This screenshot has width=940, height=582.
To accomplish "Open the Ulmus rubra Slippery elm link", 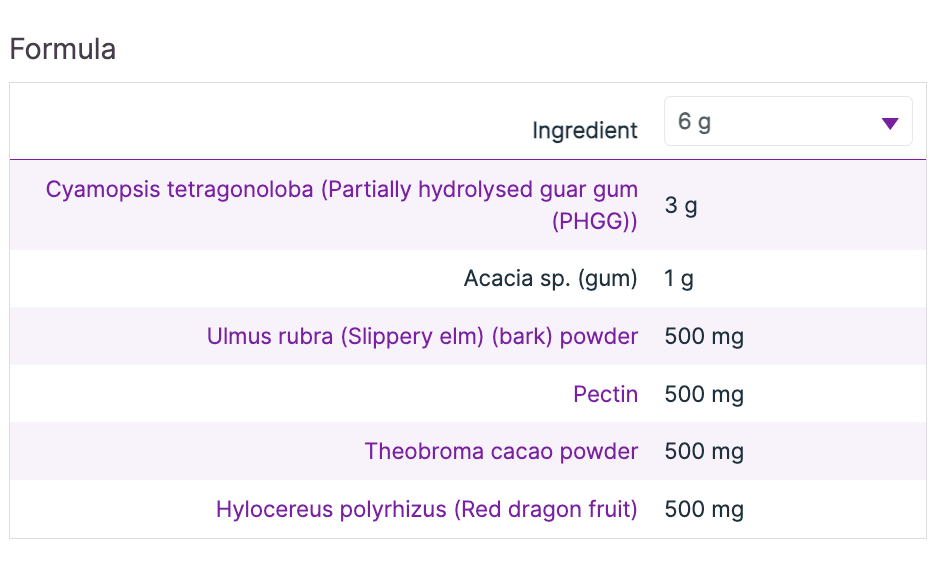I will point(422,336).
